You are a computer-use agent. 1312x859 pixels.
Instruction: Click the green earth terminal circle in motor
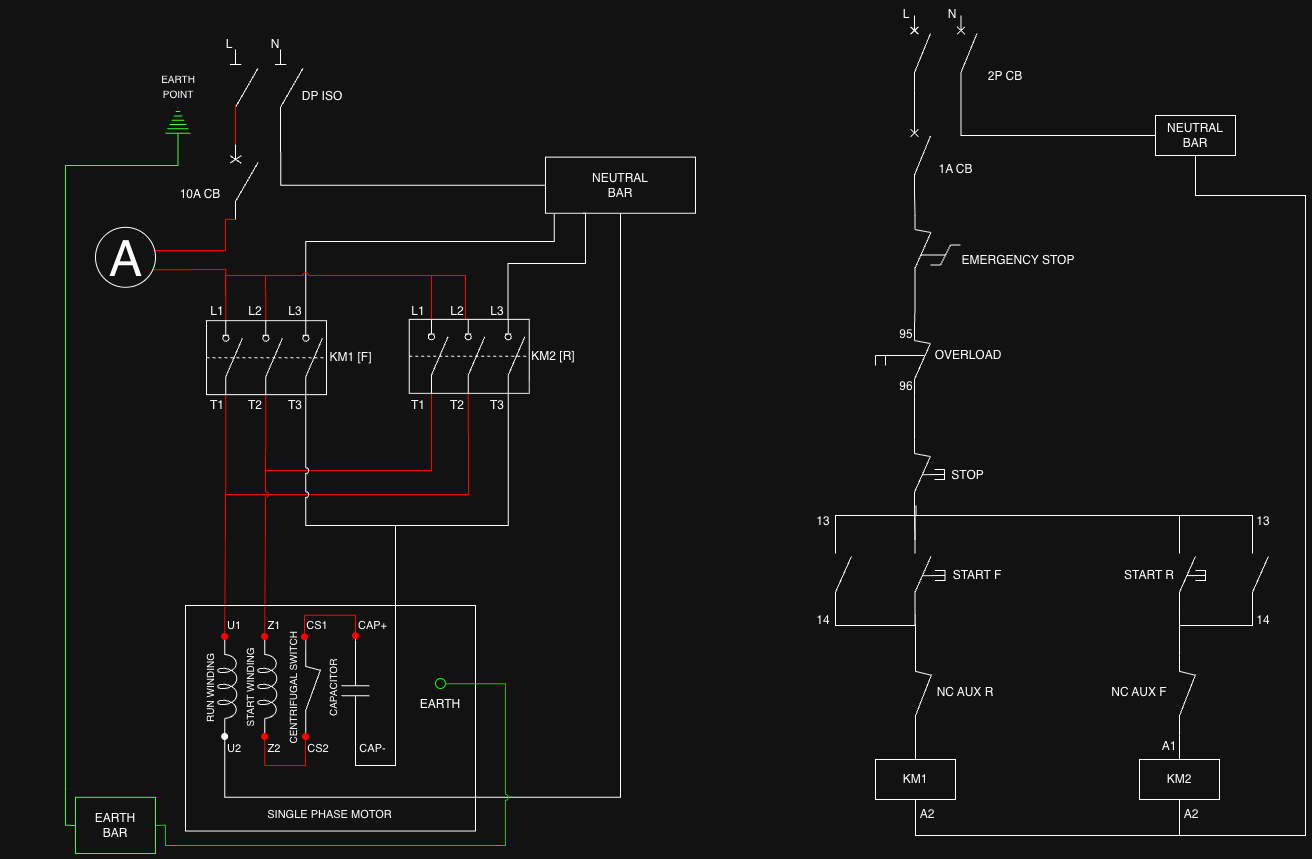click(440, 684)
